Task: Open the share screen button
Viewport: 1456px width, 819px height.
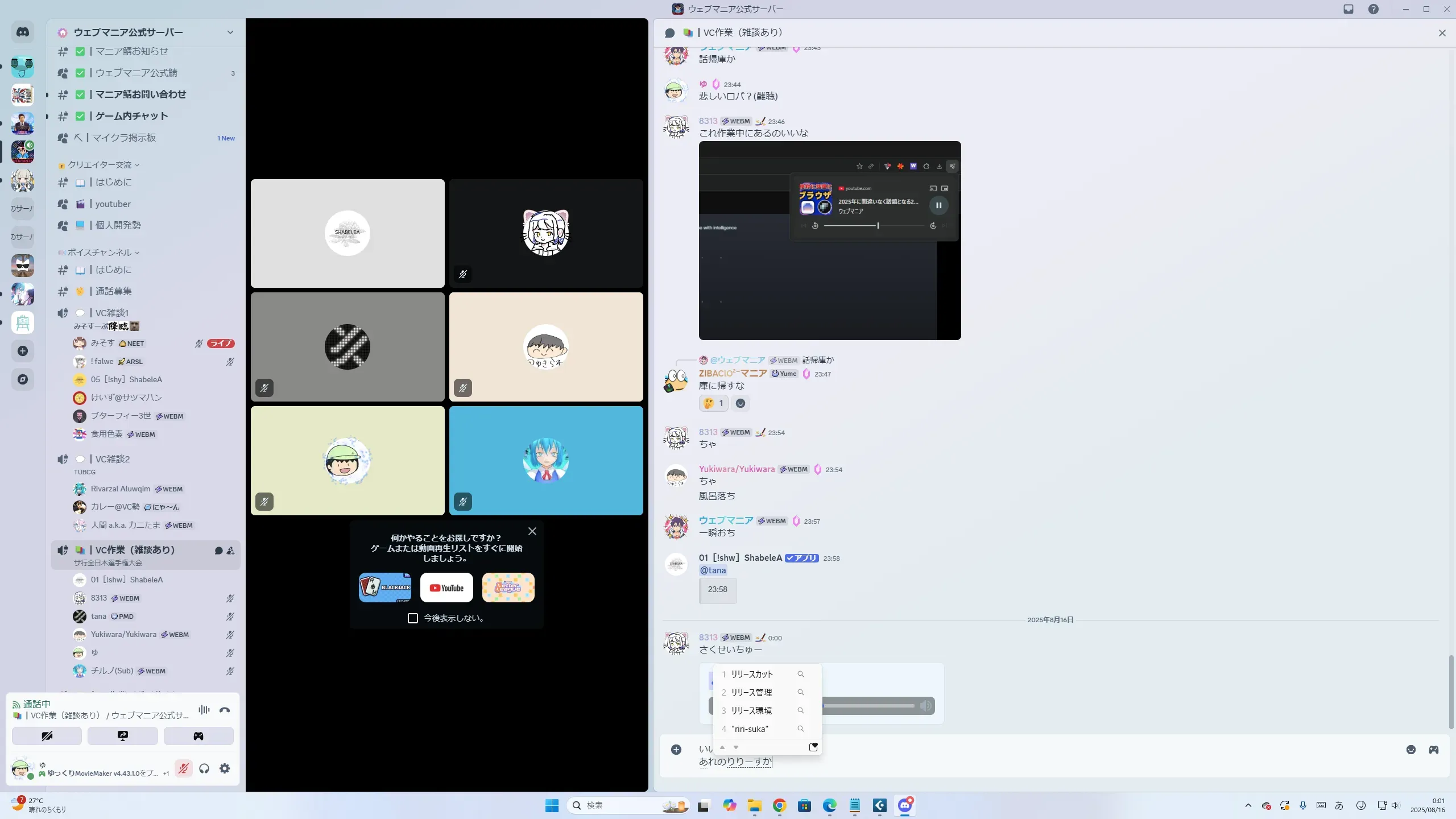Action: click(122, 736)
